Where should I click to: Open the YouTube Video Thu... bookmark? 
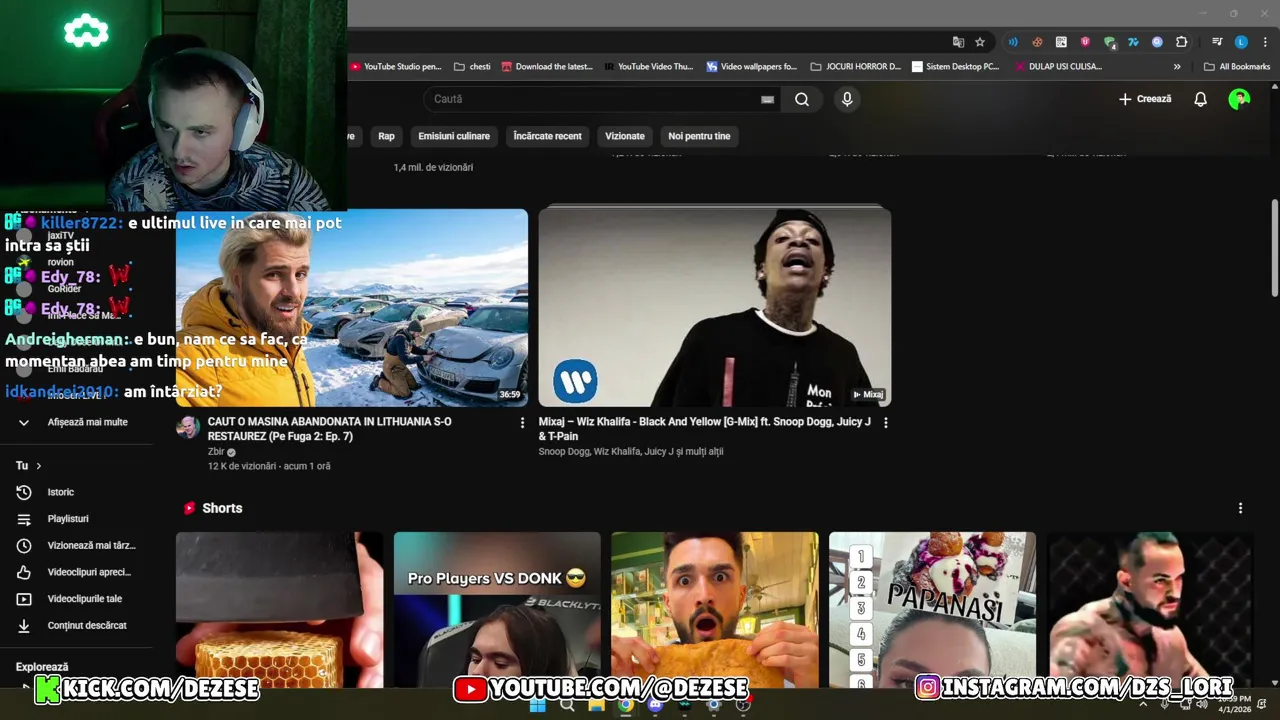tap(649, 67)
